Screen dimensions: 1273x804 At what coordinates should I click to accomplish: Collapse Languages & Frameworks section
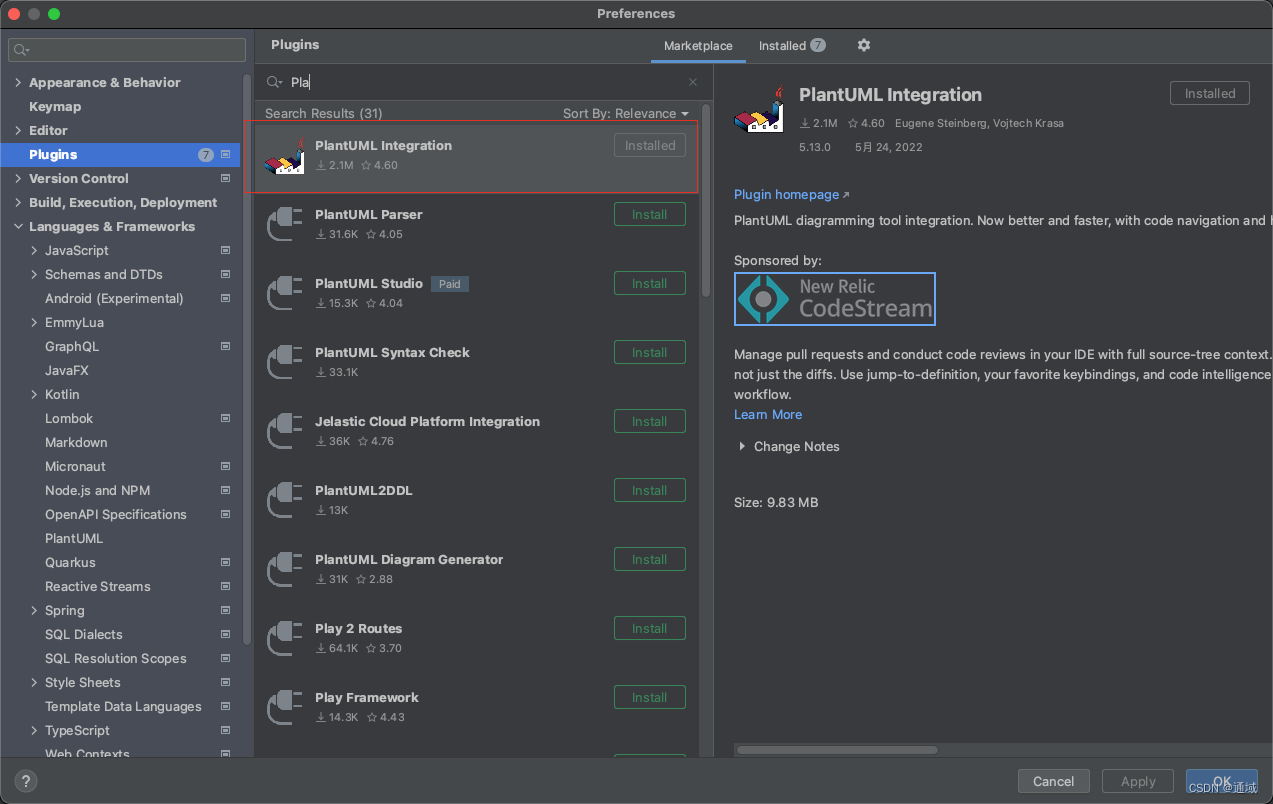18,227
